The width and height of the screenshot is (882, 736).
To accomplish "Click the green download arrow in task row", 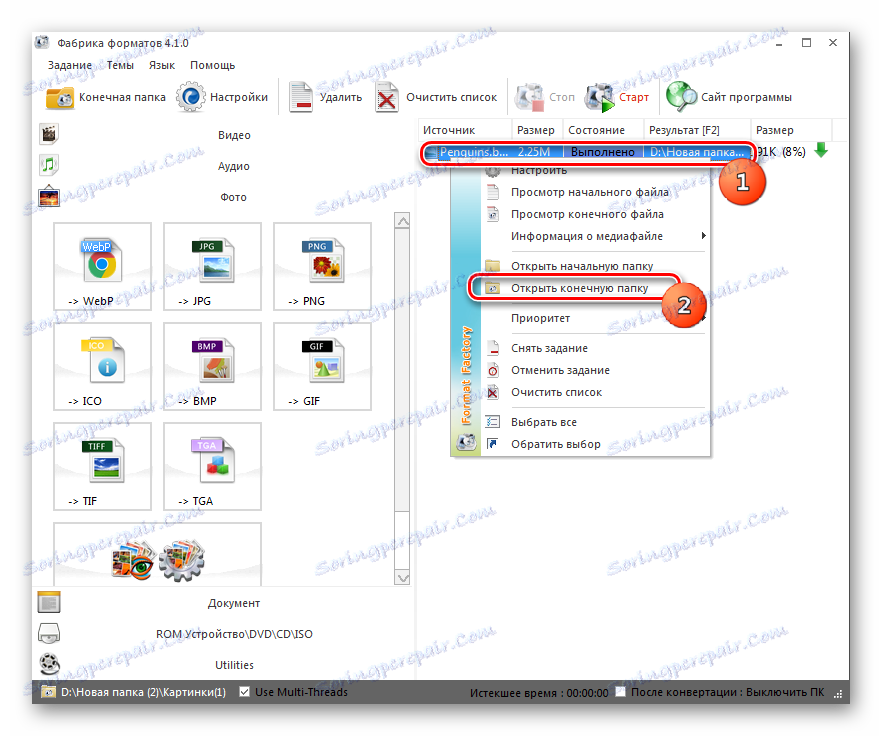I will (821, 150).
